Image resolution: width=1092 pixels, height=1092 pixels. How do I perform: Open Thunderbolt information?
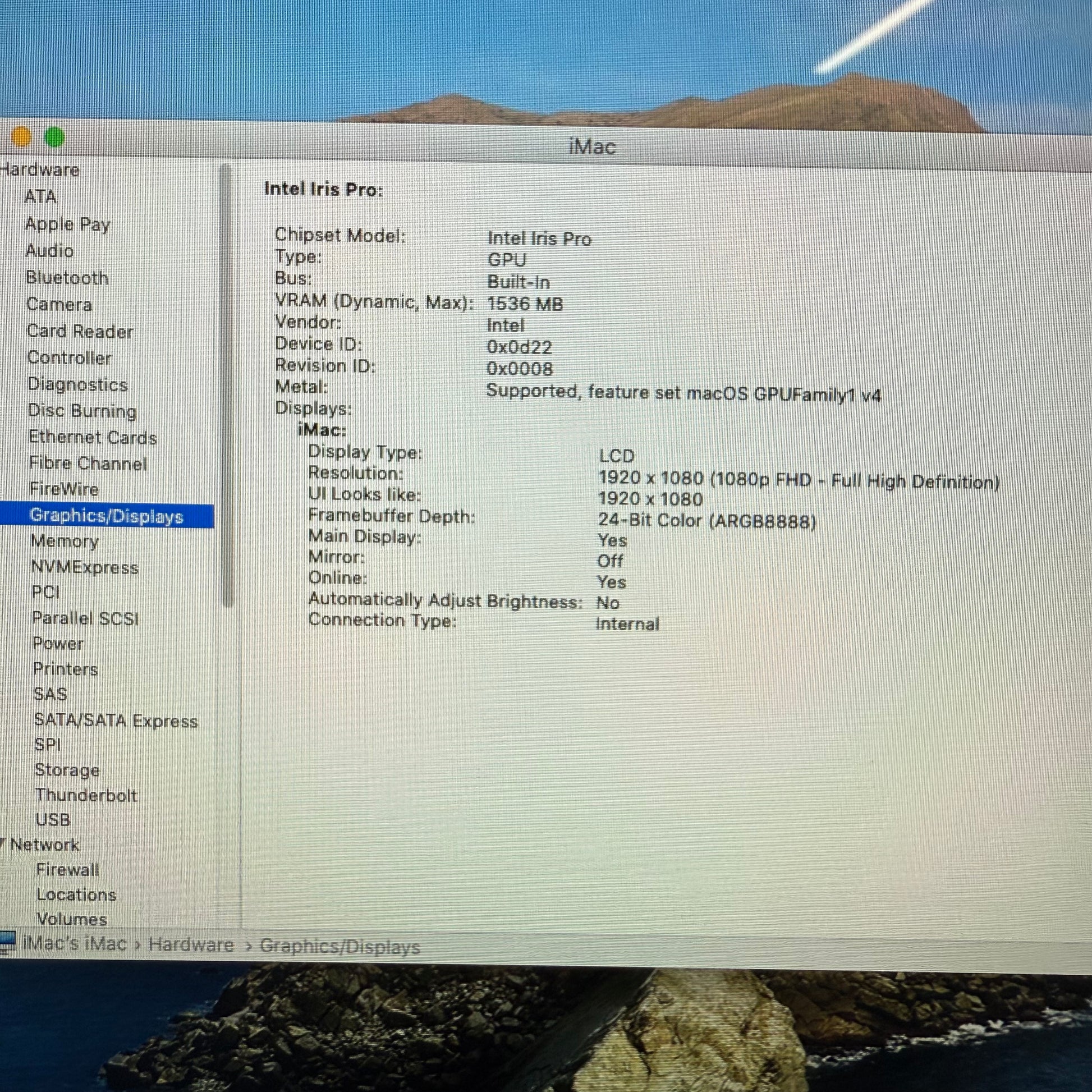tap(86, 795)
